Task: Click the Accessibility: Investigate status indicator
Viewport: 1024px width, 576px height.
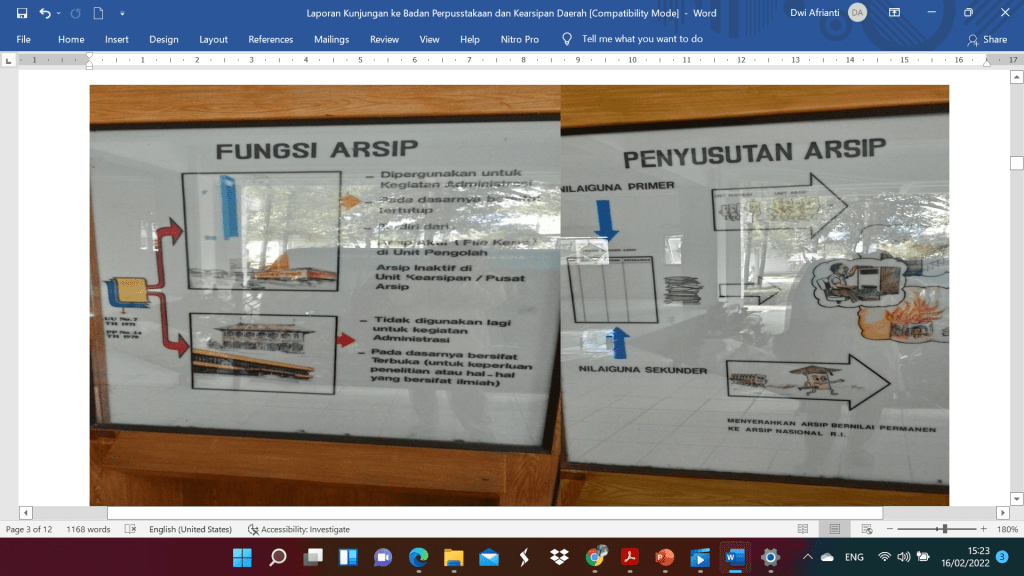Action: click(299, 529)
